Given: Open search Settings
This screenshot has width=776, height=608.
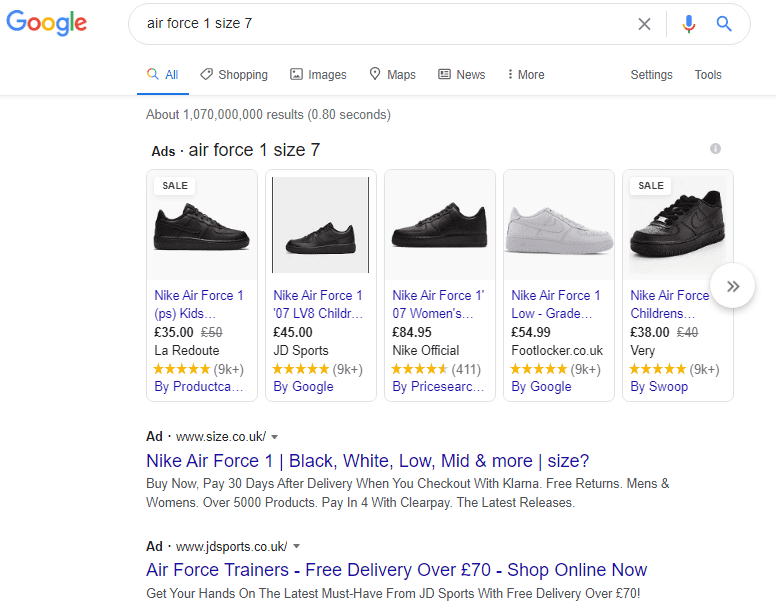Looking at the screenshot, I should 651,75.
